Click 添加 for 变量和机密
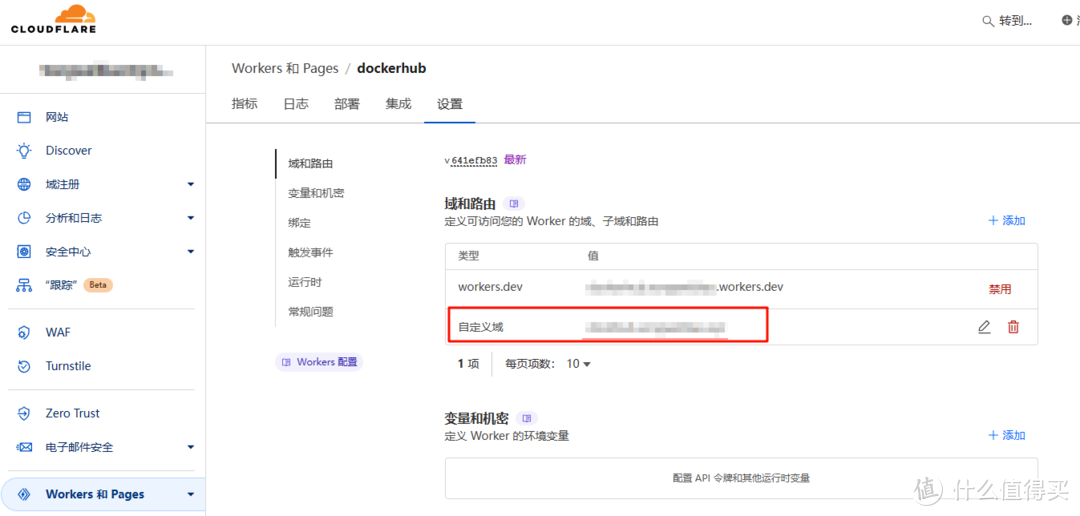1080x516 pixels. pos(1007,435)
